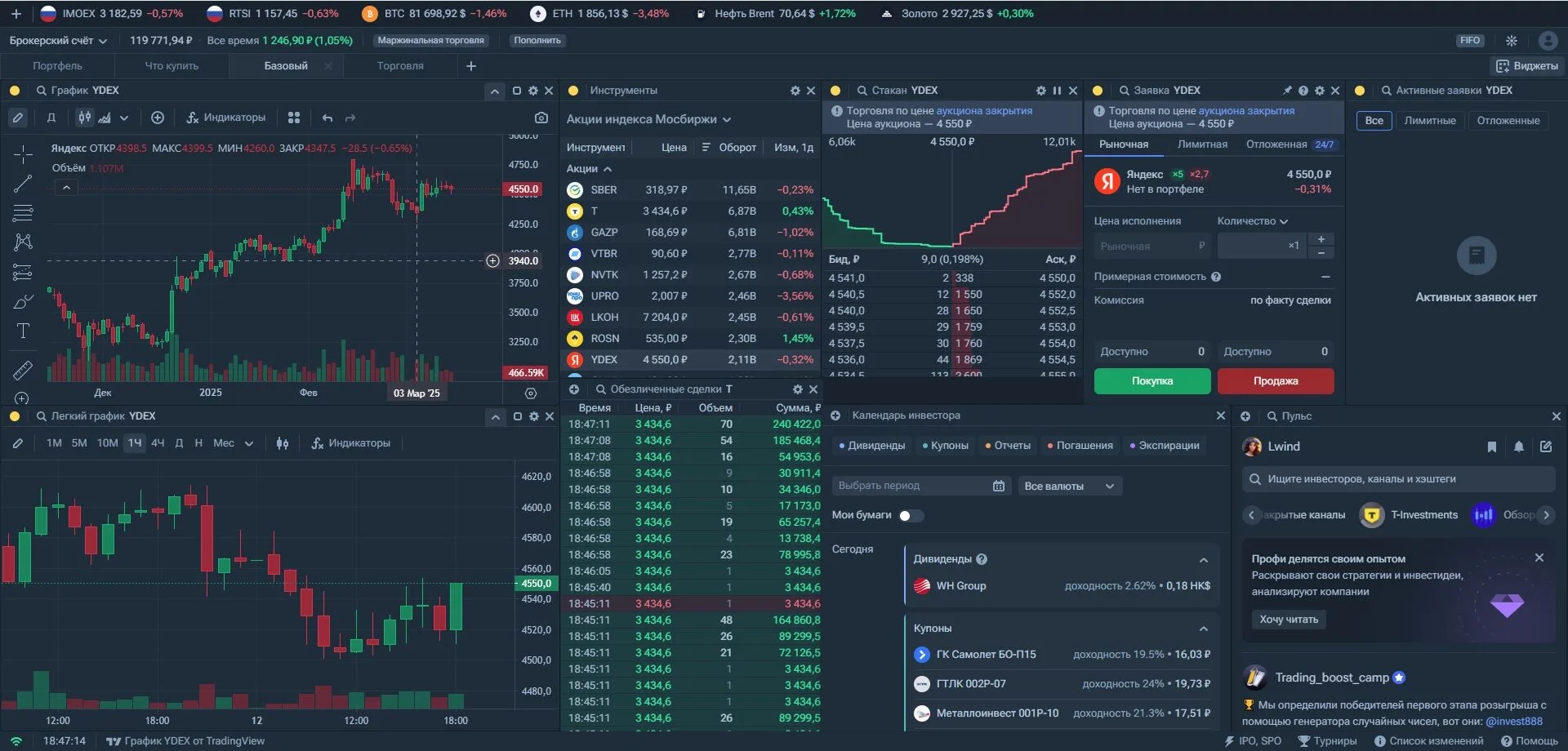Toggle the FIFO mode switch
Image resolution: width=1568 pixels, height=751 pixels.
[x=1470, y=40]
